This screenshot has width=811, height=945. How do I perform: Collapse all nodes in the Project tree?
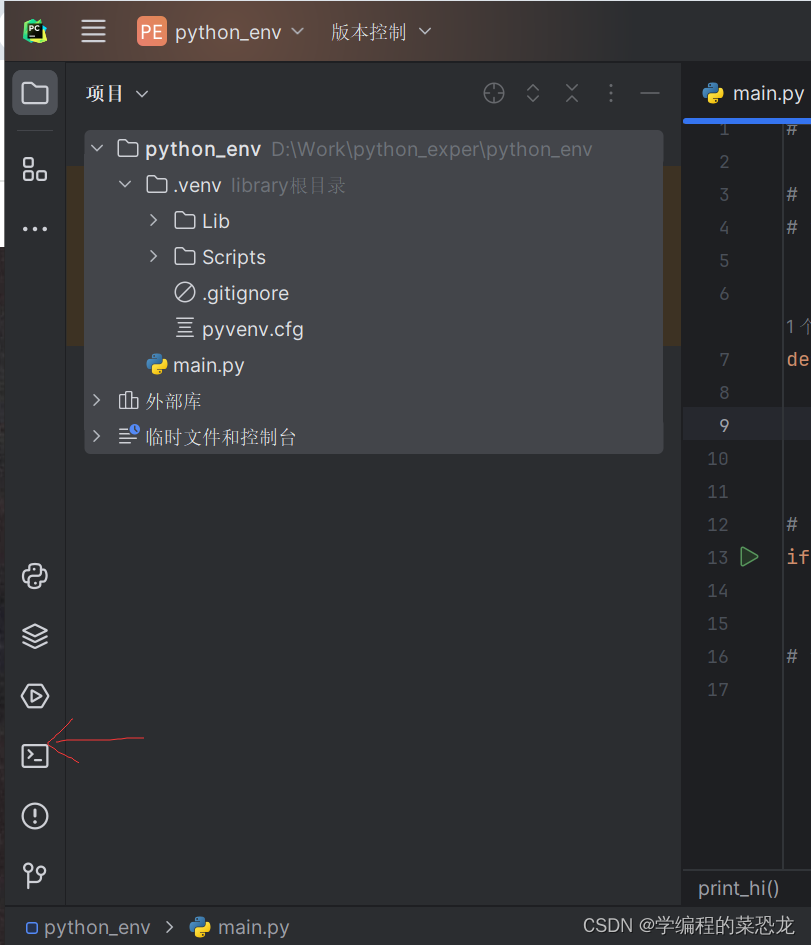point(571,92)
